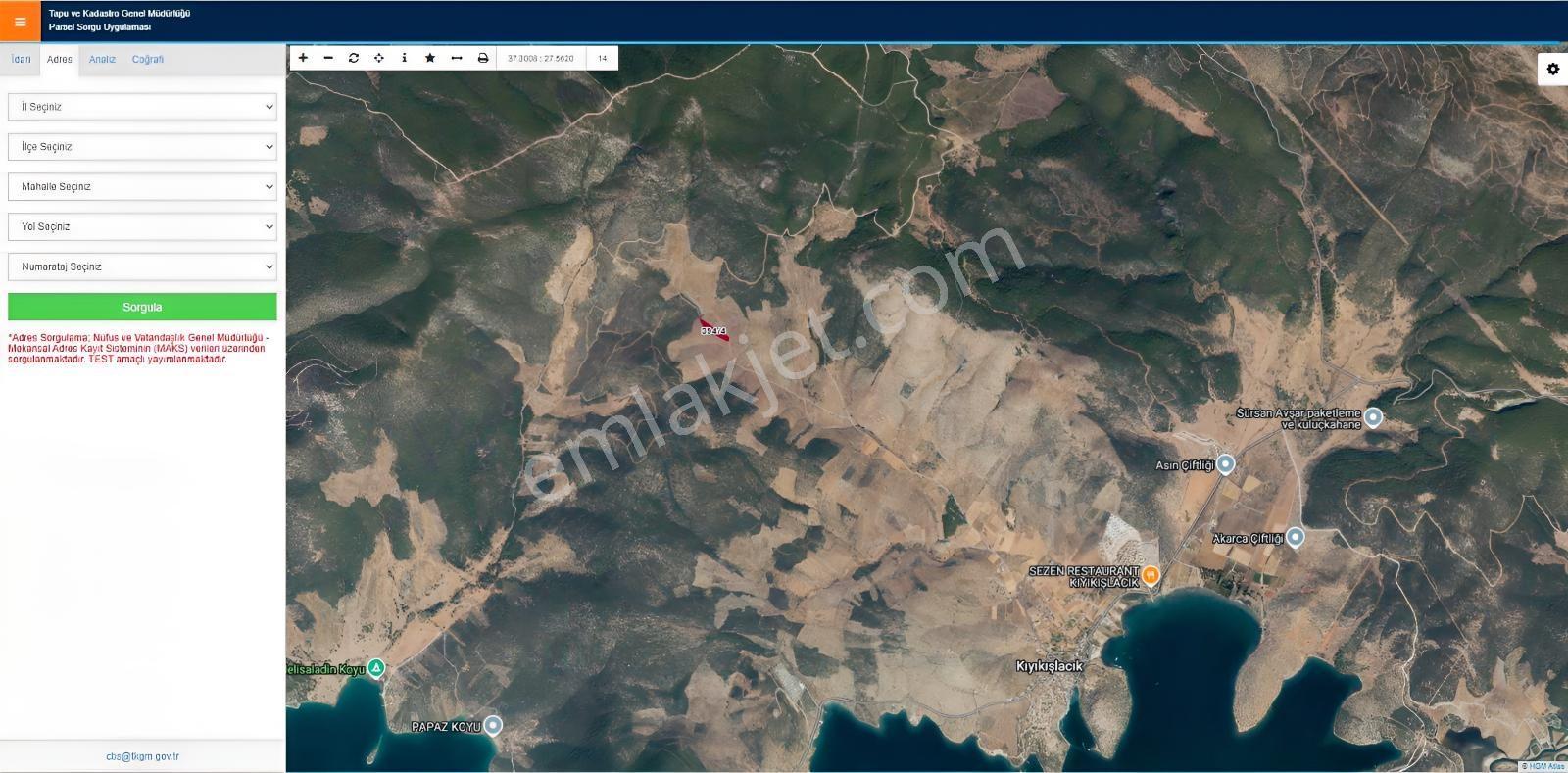The width and height of the screenshot is (1568, 773).
Task: Select the crosshair locate tool
Action: click(379, 58)
